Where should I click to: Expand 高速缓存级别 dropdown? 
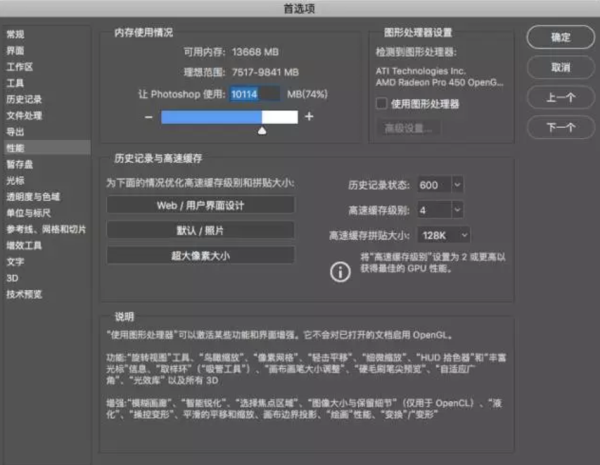(457, 210)
